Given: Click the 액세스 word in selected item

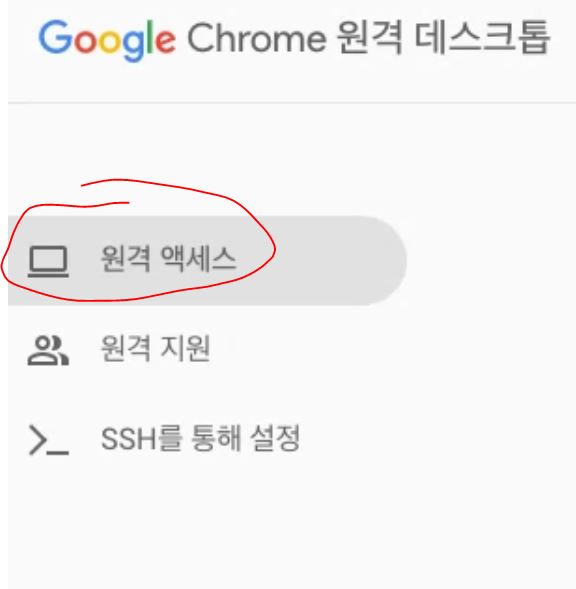Looking at the screenshot, I should [198, 259].
